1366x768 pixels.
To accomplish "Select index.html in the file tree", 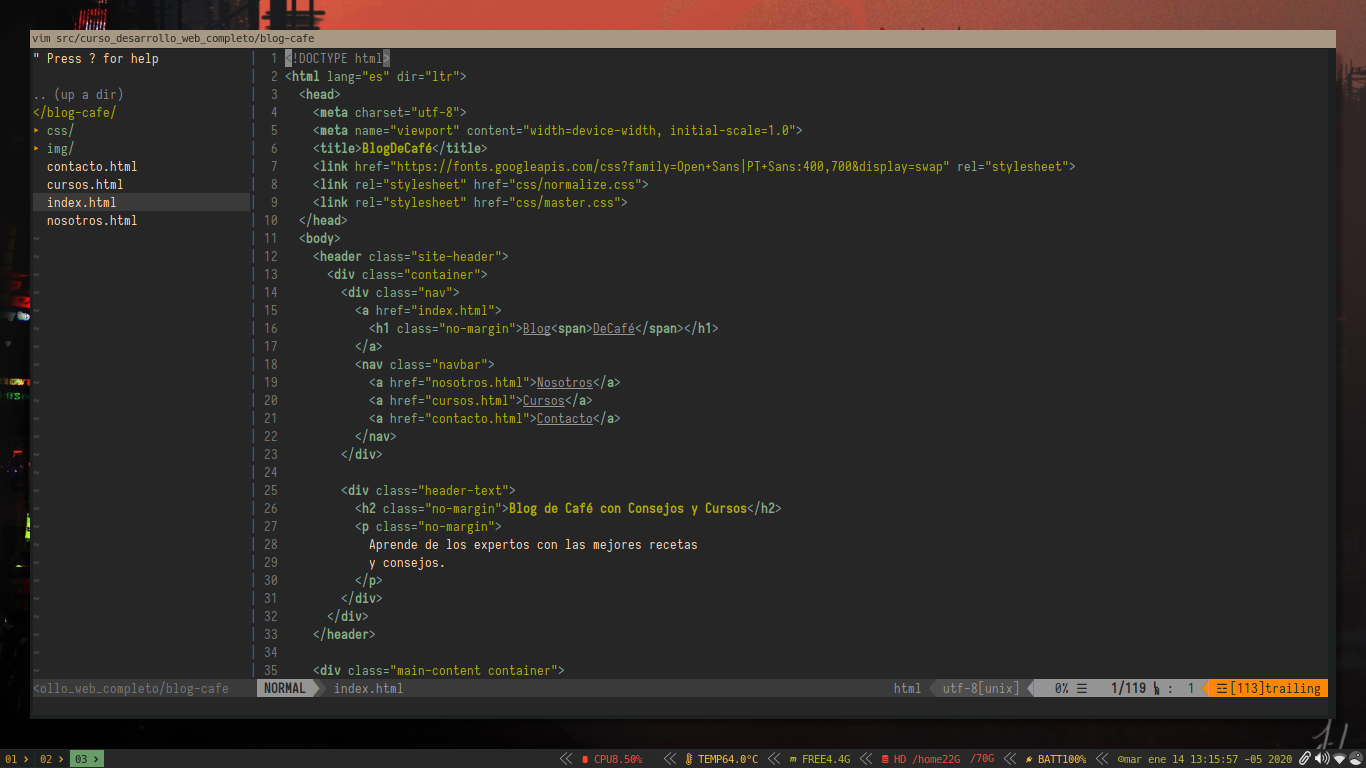I will tap(81, 202).
